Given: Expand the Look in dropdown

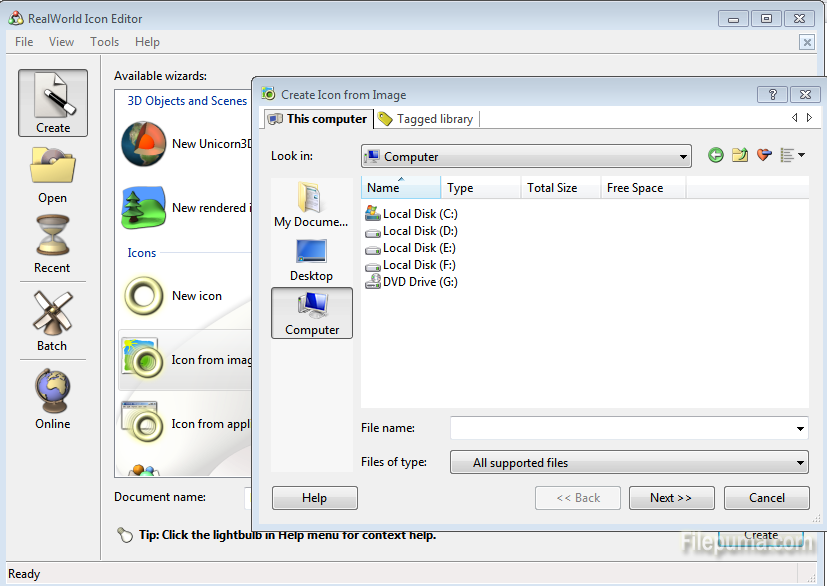Looking at the screenshot, I should pyautogui.click(x=683, y=157).
